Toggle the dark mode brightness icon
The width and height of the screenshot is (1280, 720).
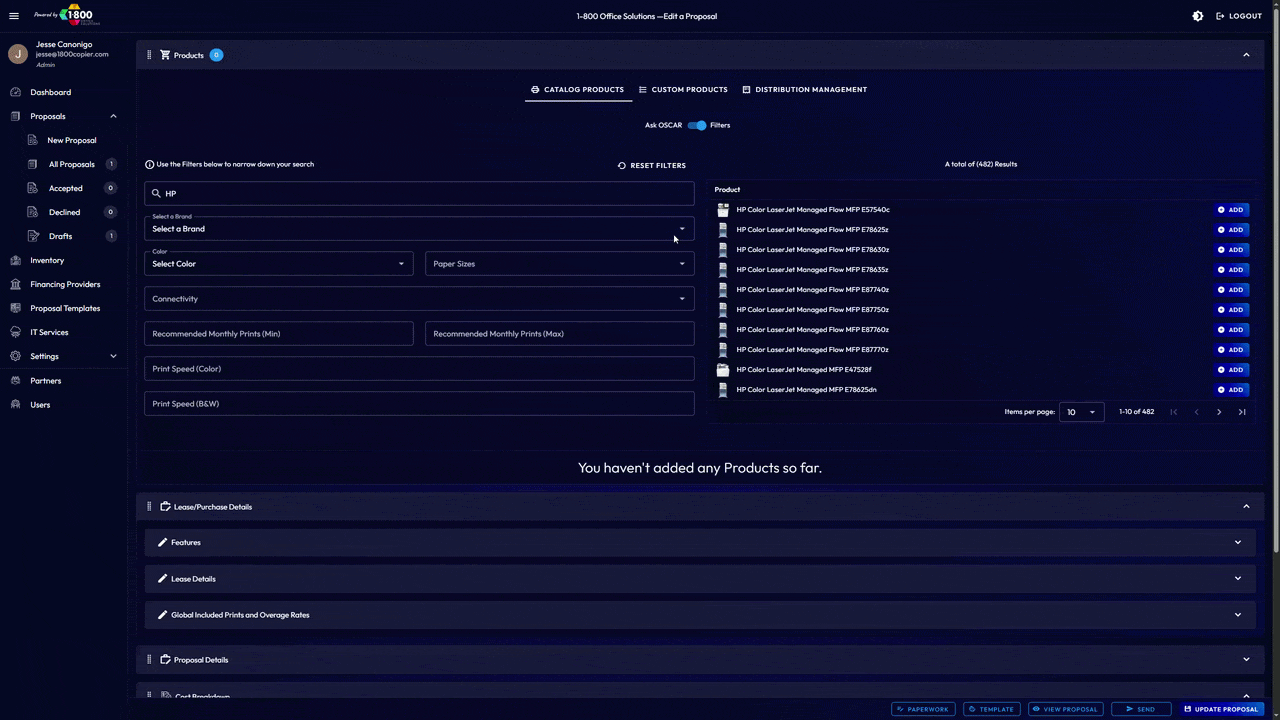[1198, 16]
